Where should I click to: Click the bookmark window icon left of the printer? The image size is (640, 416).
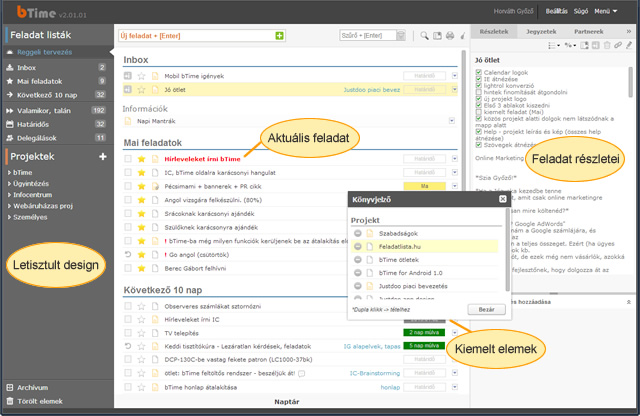pyautogui.click(x=437, y=36)
